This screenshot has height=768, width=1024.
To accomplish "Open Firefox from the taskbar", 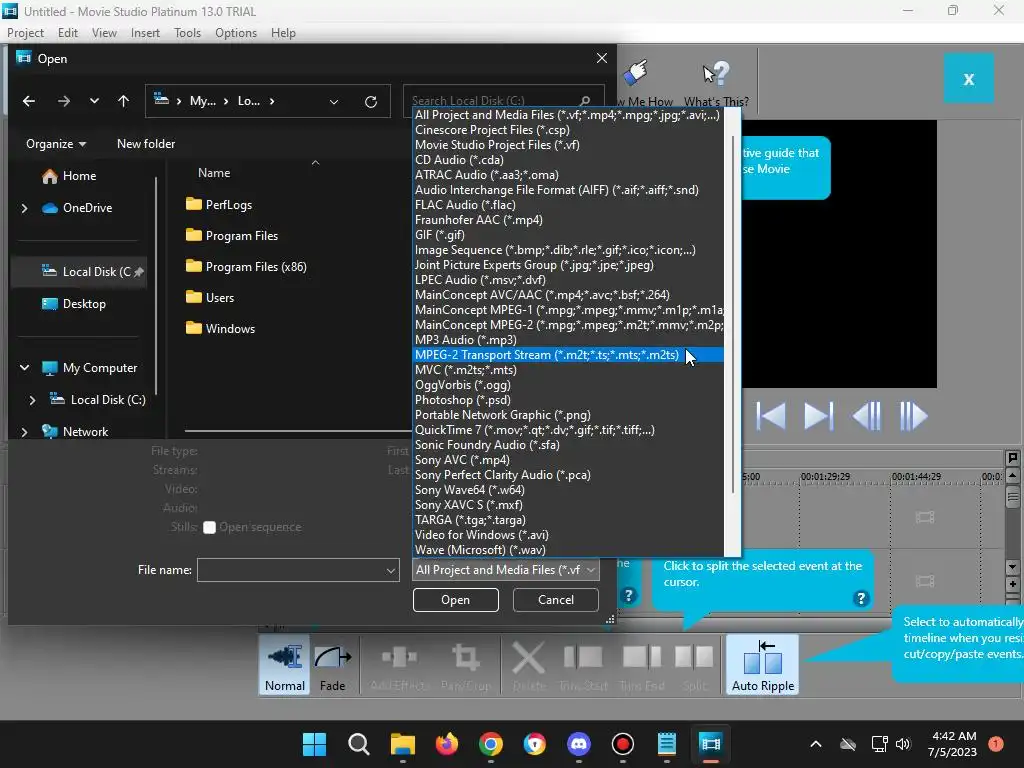I will coord(447,744).
